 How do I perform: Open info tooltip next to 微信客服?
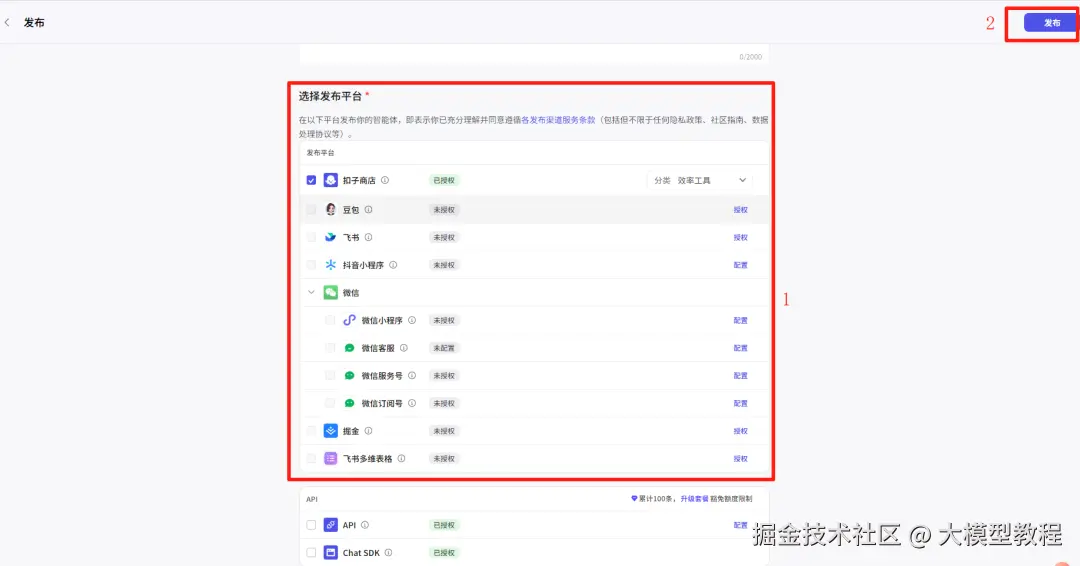[x=404, y=348]
